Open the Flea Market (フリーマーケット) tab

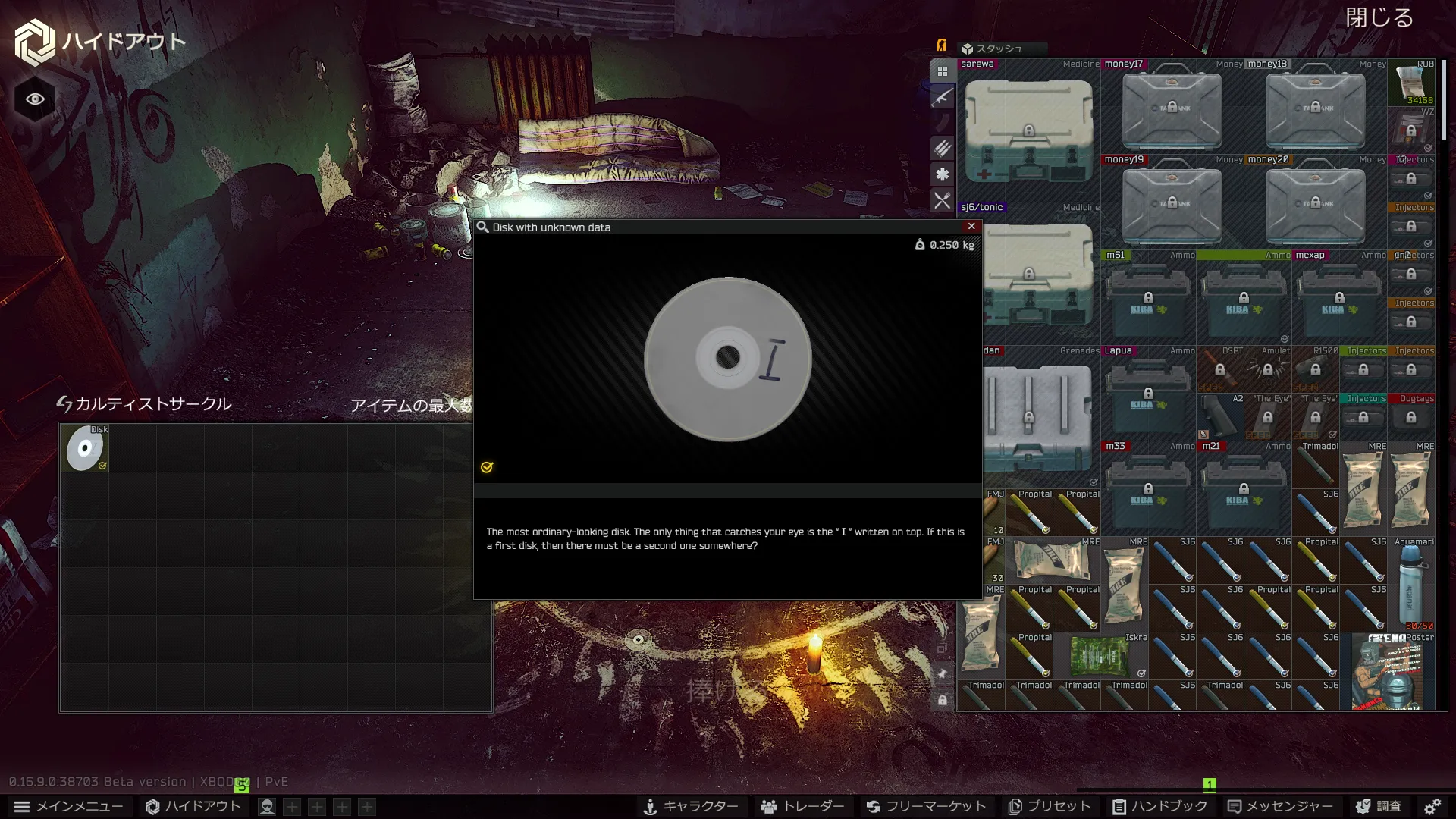(x=926, y=807)
